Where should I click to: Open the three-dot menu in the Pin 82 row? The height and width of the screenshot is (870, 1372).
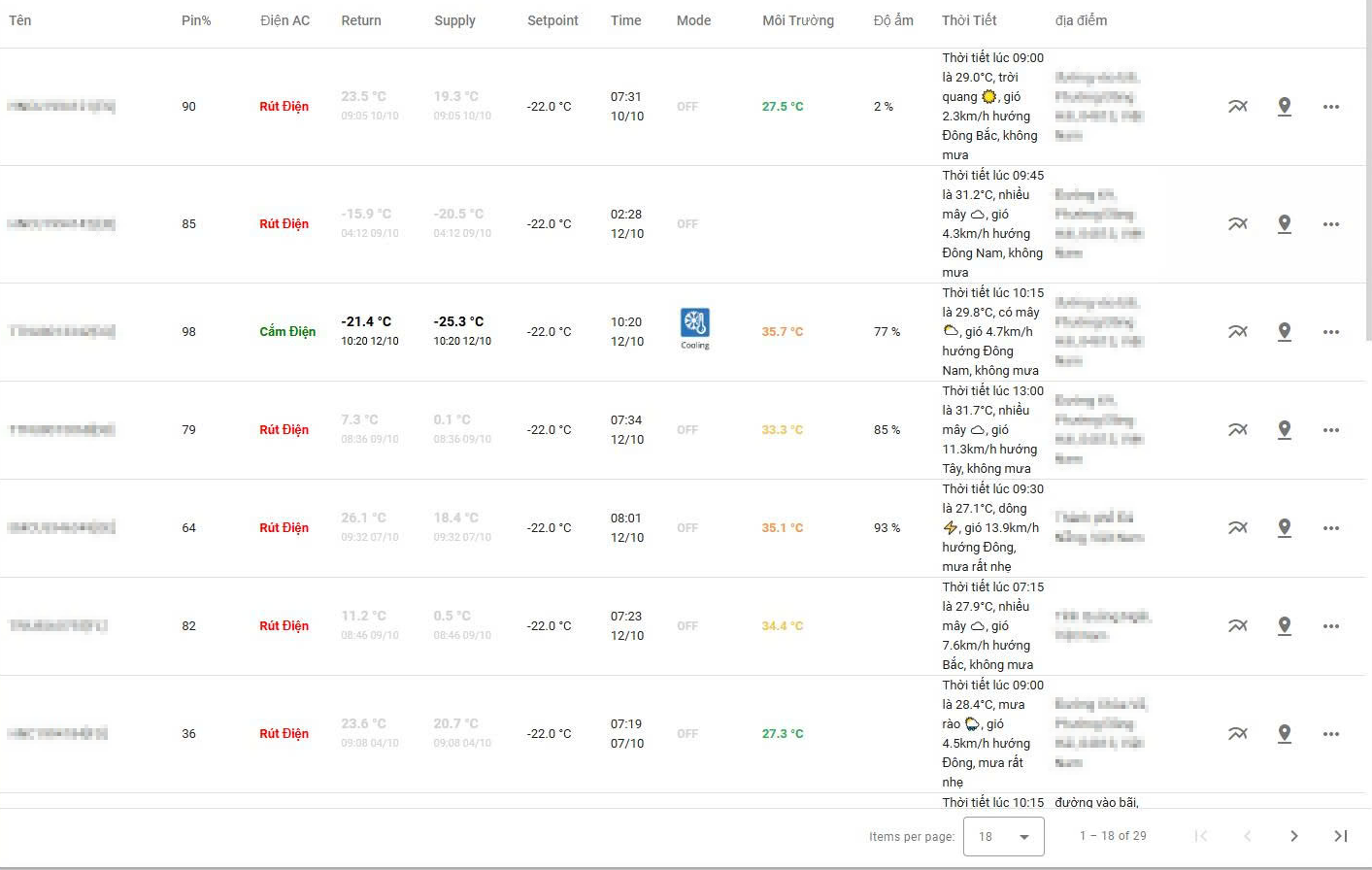click(1330, 626)
